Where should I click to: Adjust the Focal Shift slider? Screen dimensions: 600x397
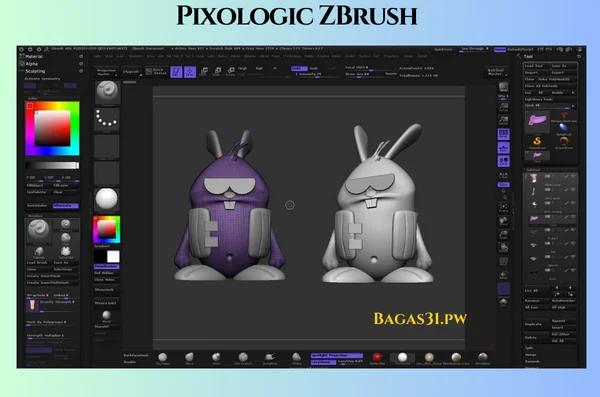click(364, 68)
